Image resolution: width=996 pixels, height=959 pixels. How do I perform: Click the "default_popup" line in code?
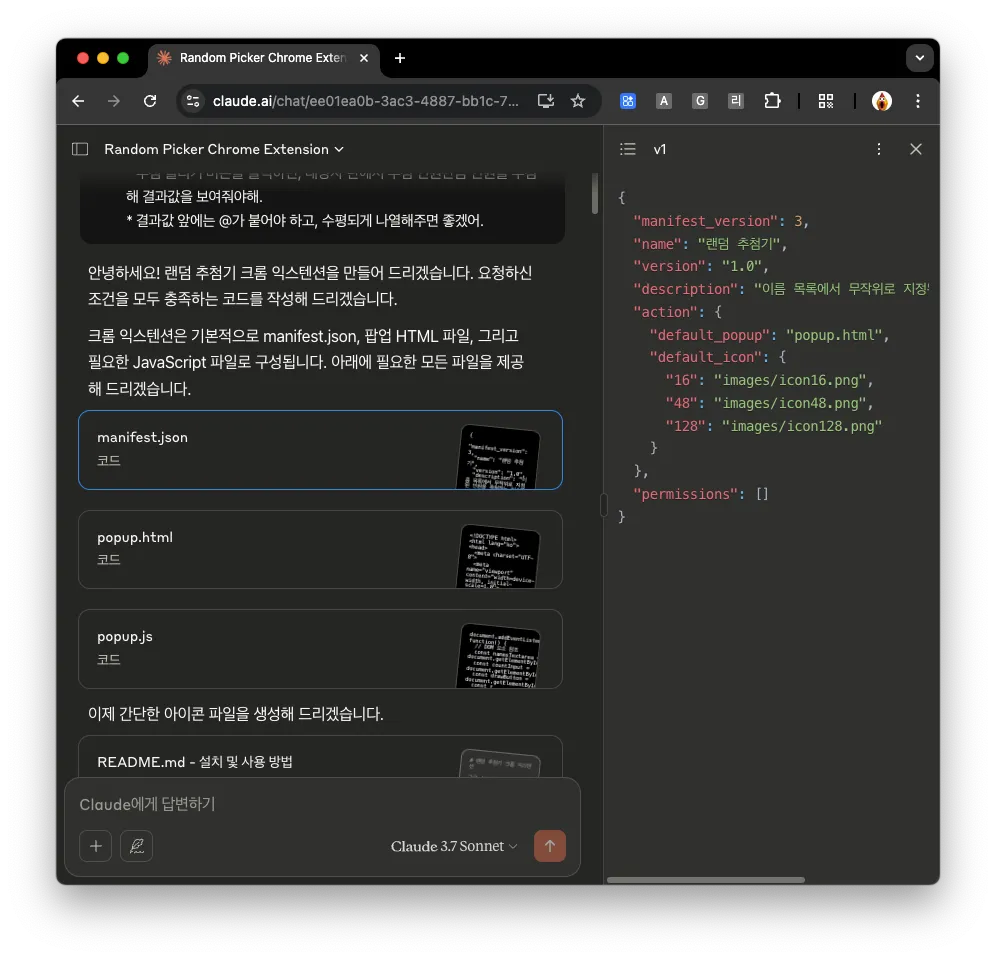[769, 335]
